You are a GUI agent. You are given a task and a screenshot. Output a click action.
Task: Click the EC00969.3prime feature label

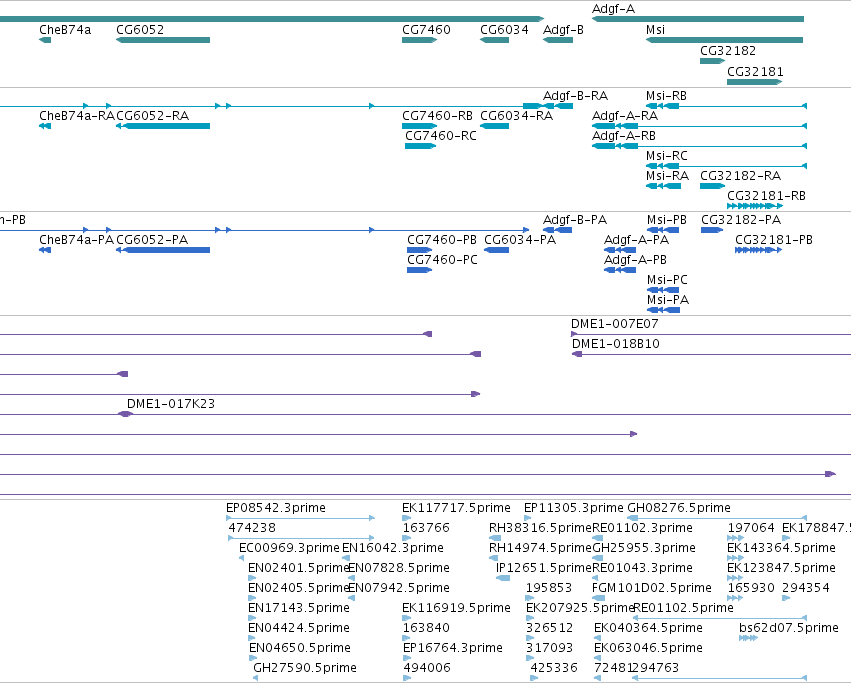coord(289,548)
